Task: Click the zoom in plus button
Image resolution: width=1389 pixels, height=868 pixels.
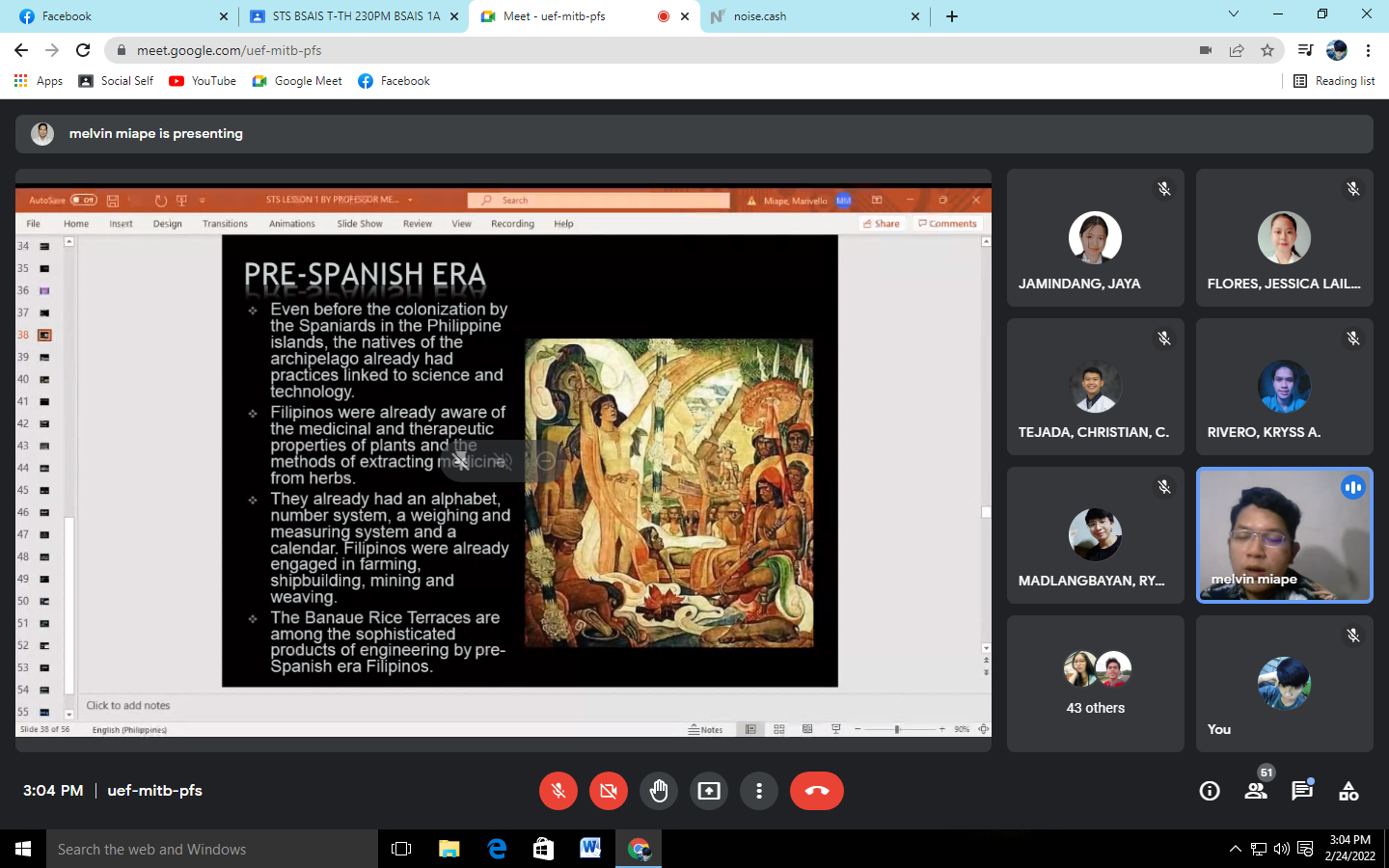Action: point(942,730)
